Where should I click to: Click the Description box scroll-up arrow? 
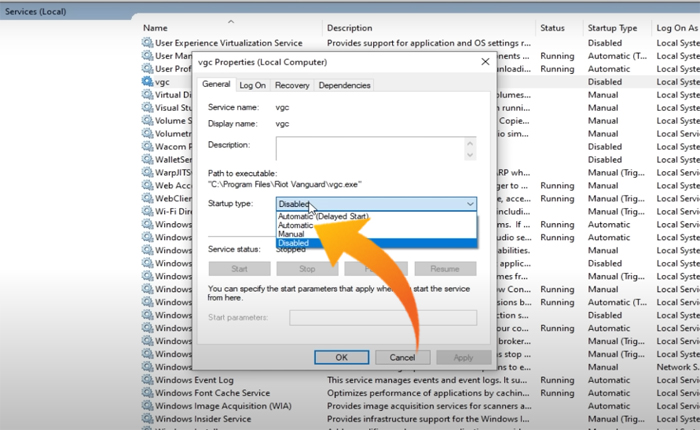470,143
